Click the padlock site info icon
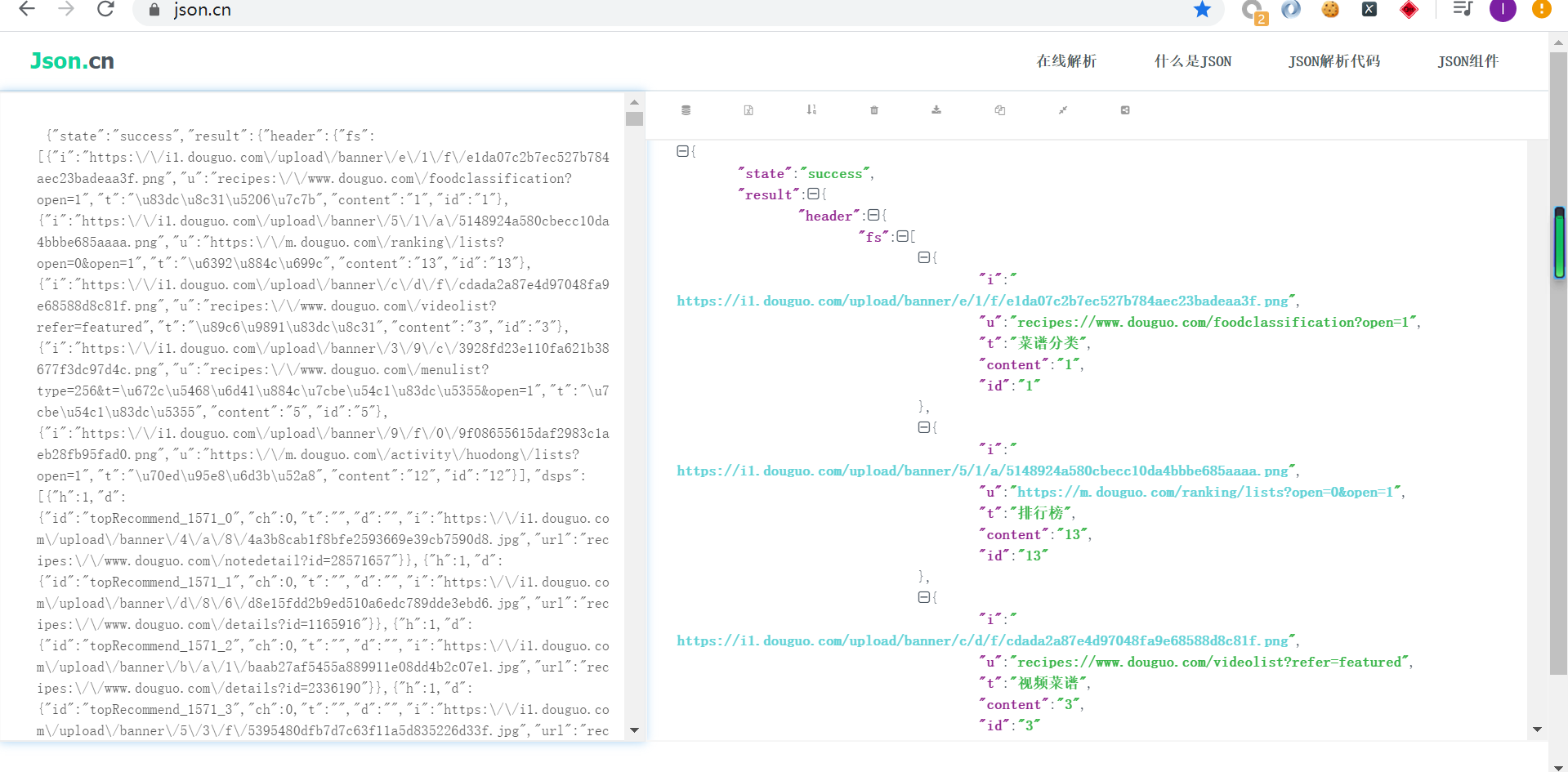 click(154, 10)
